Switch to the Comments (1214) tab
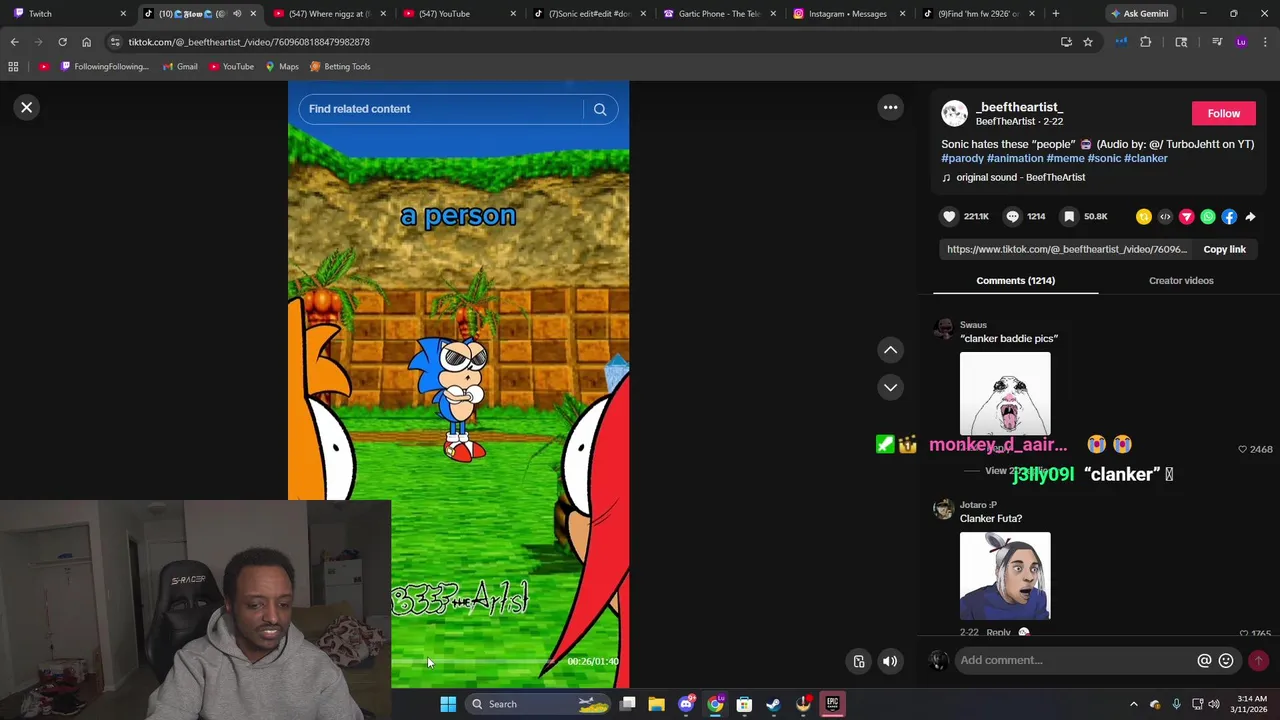1280x720 pixels. pyautogui.click(x=1015, y=281)
